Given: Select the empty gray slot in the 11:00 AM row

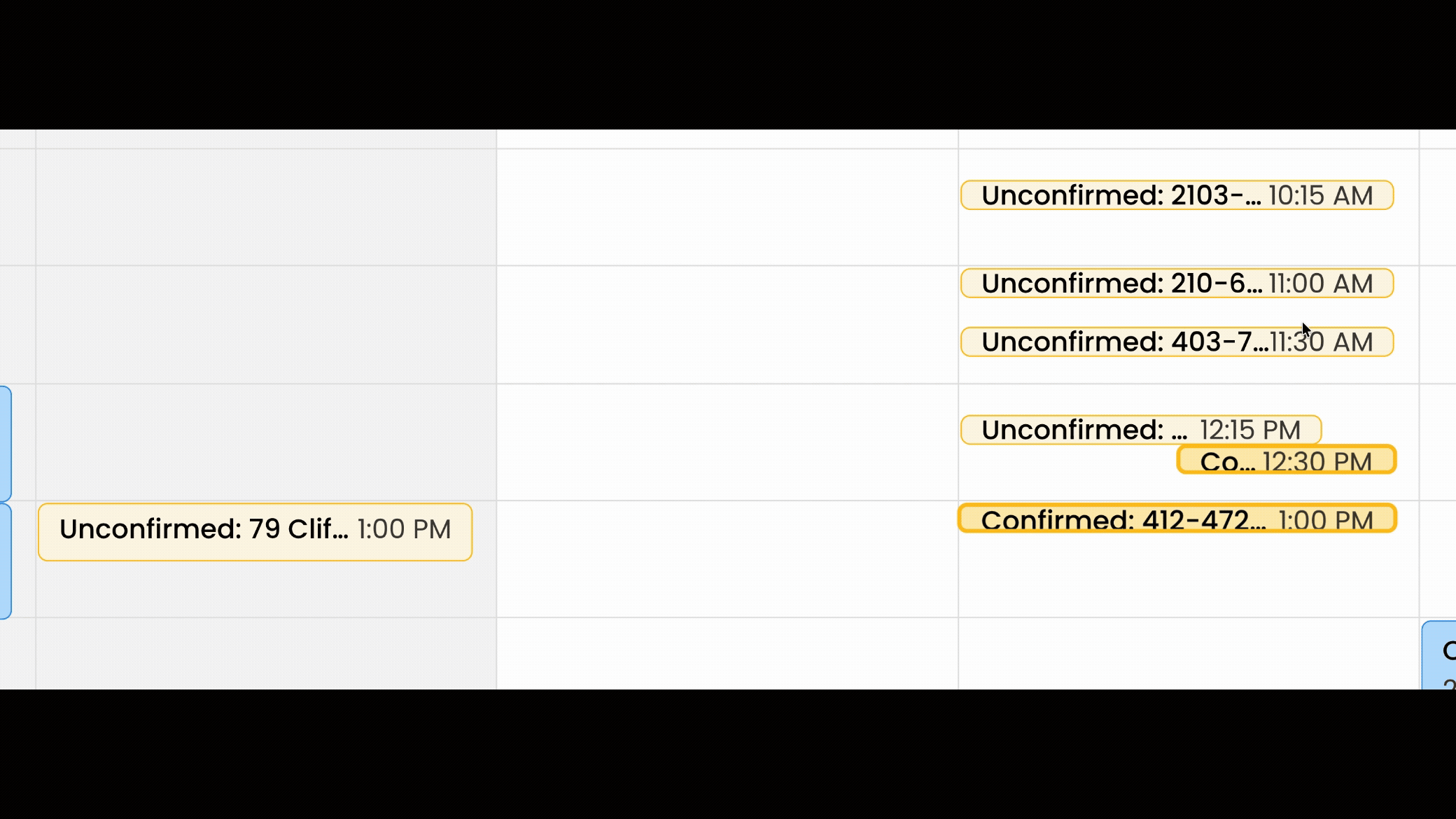Looking at the screenshot, I should click(266, 324).
